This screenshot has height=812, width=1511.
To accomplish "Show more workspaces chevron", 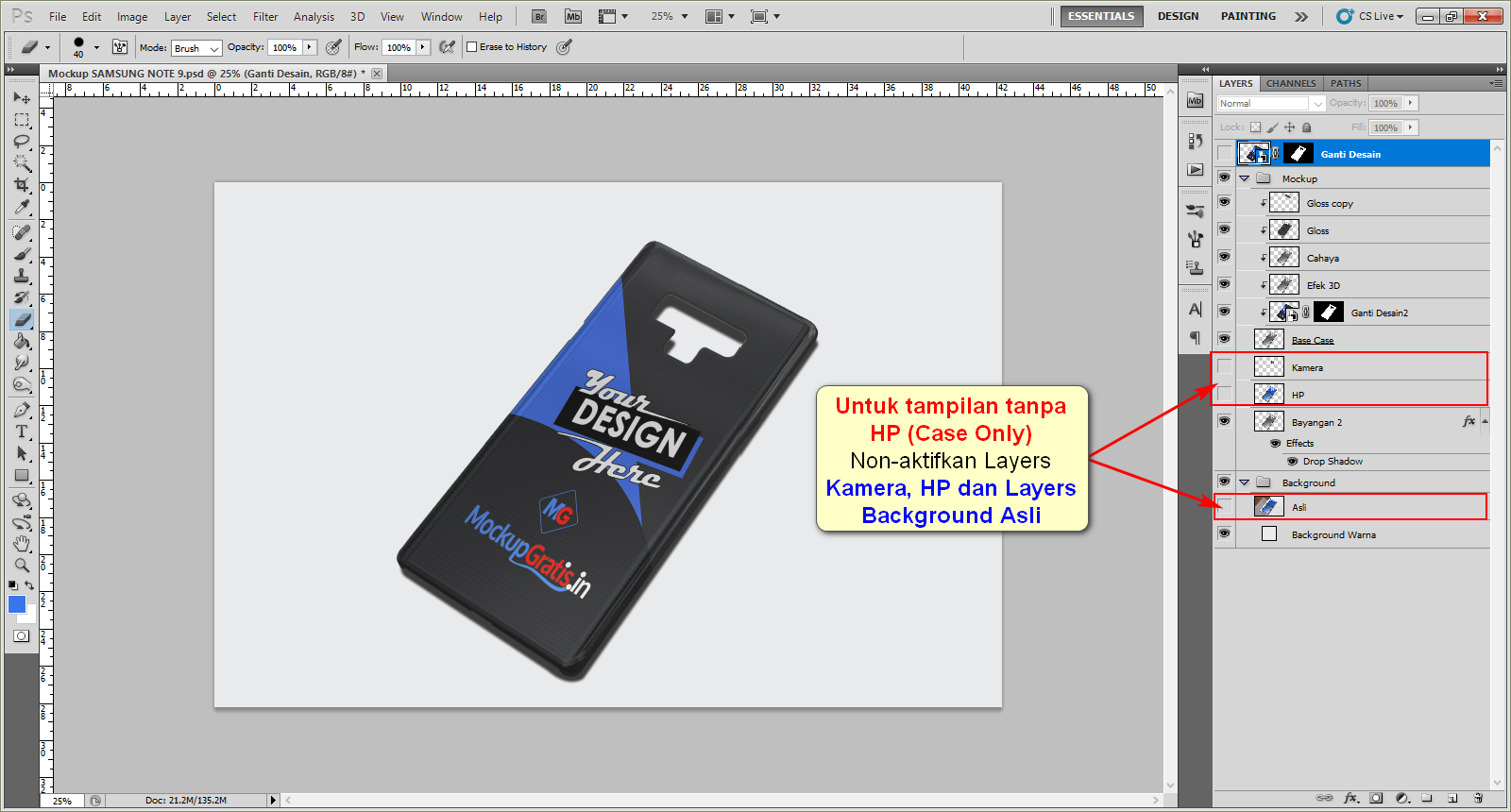I will [1301, 16].
